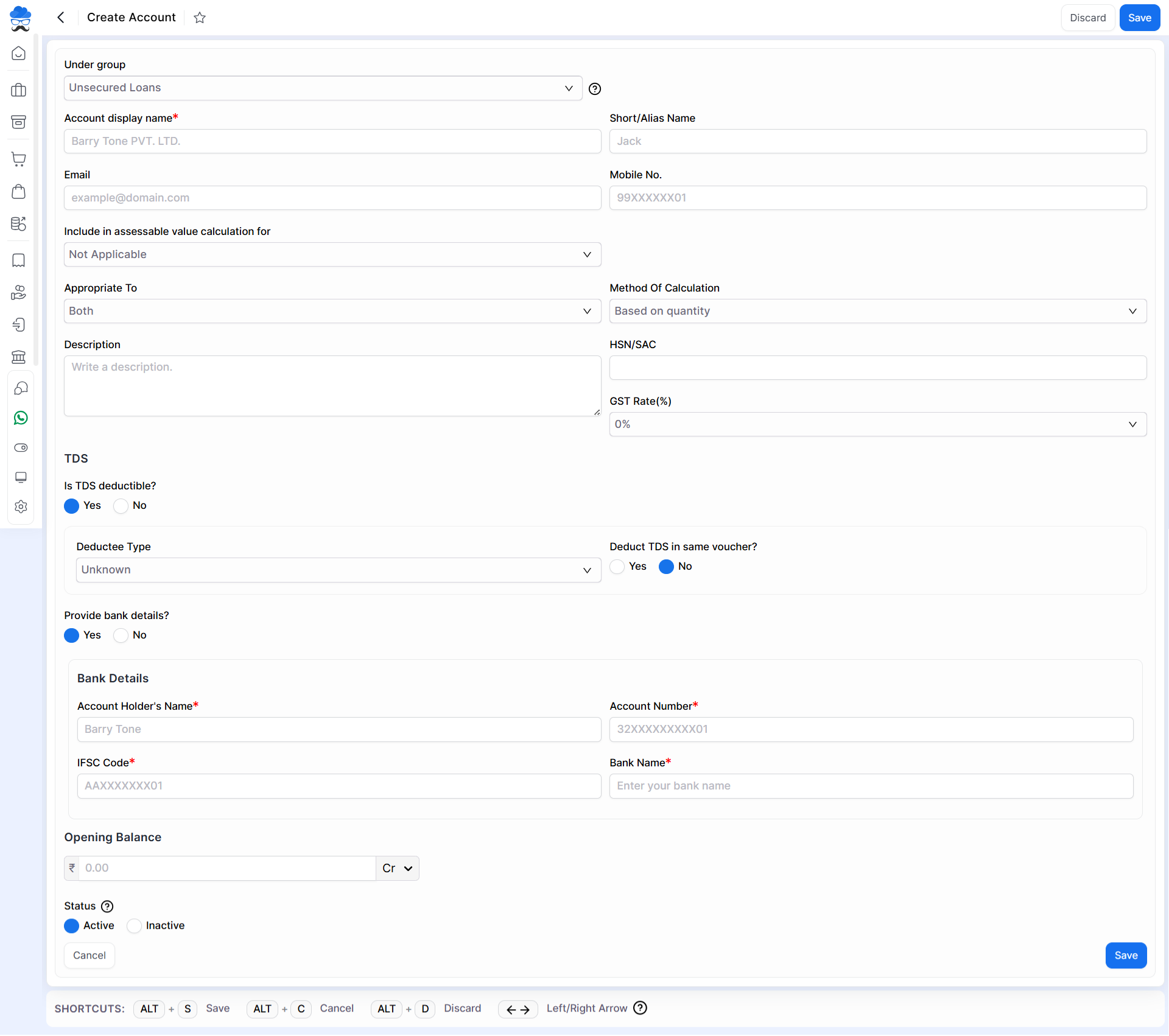The height and width of the screenshot is (1036, 1169).
Task: Click the S shortcut key
Action: [x=188, y=1009]
